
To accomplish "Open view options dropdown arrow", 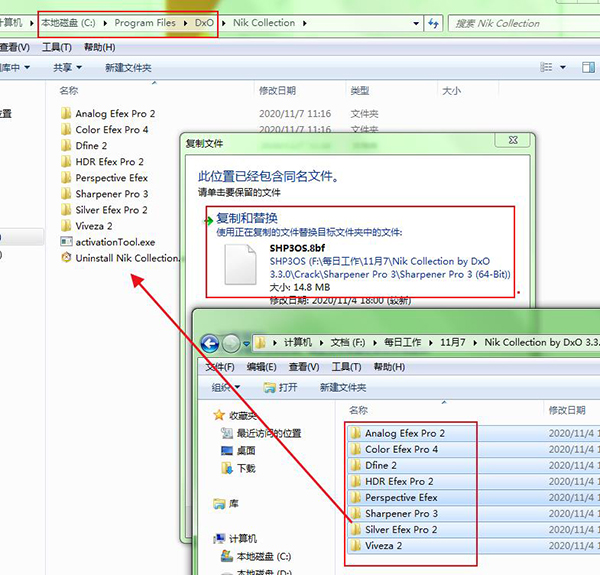I will tap(563, 68).
